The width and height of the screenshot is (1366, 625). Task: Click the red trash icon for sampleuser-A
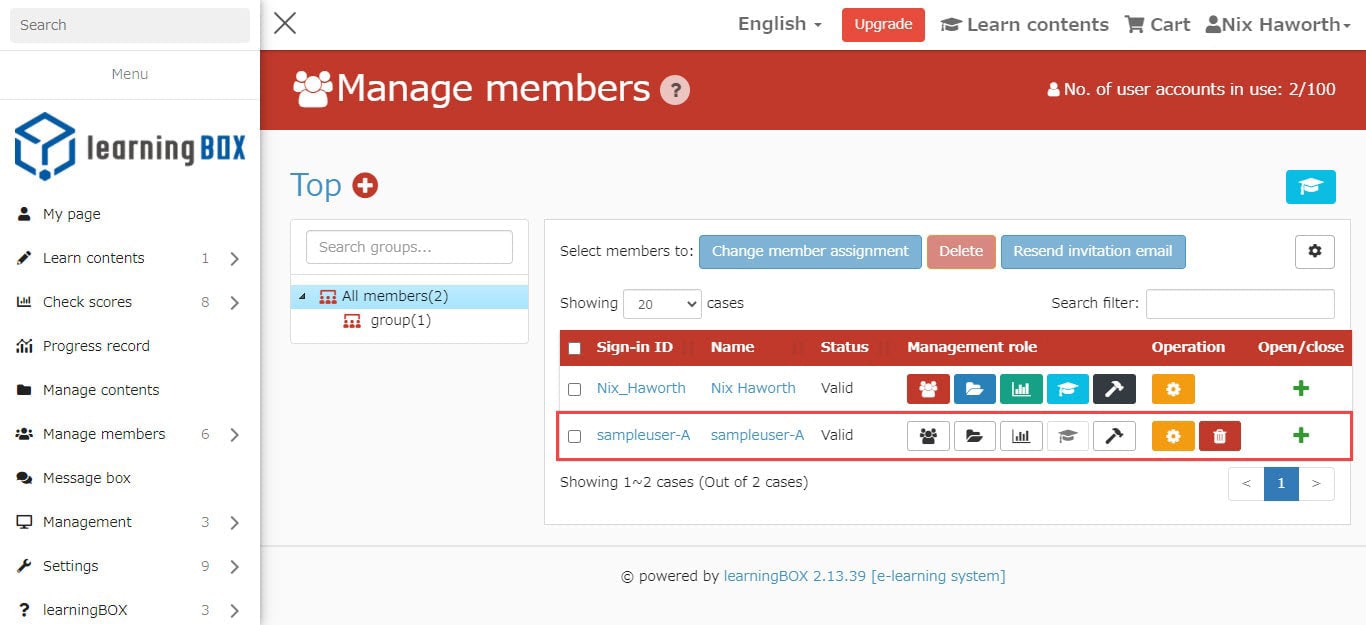point(1219,436)
